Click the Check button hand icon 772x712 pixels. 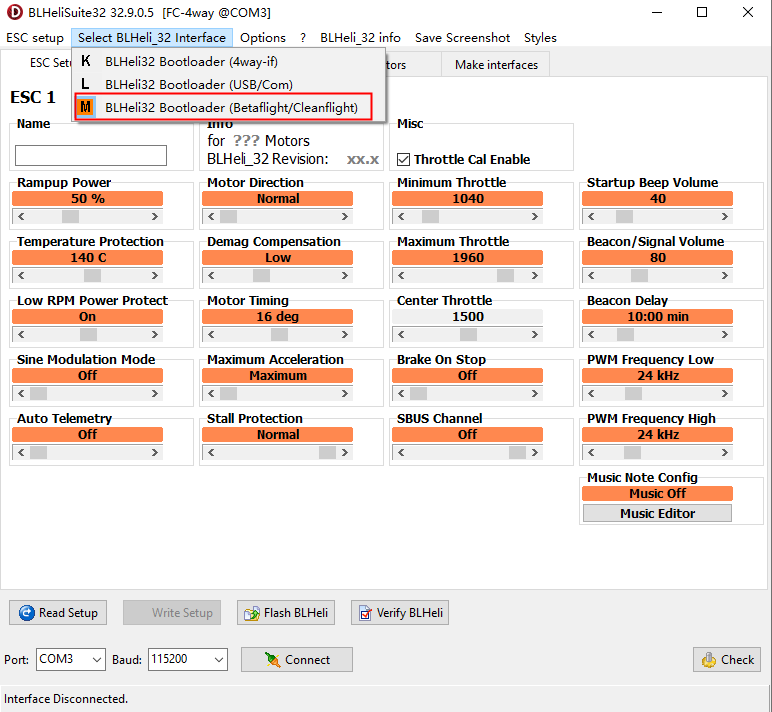click(x=709, y=660)
